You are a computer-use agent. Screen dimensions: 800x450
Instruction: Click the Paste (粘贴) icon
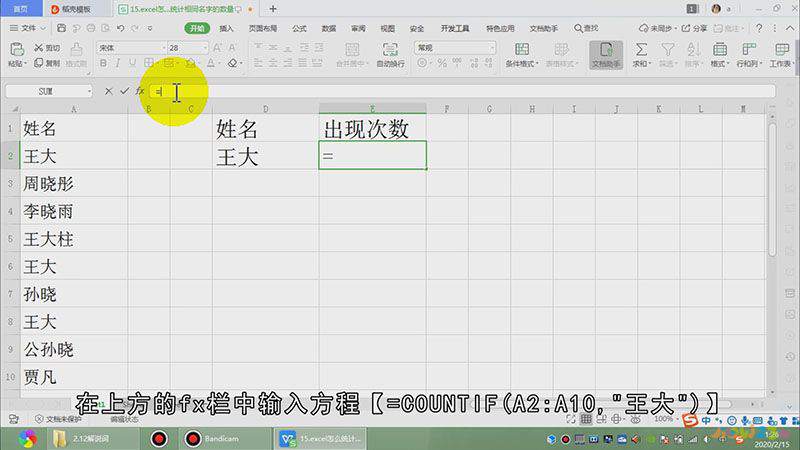pyautogui.click(x=16, y=49)
